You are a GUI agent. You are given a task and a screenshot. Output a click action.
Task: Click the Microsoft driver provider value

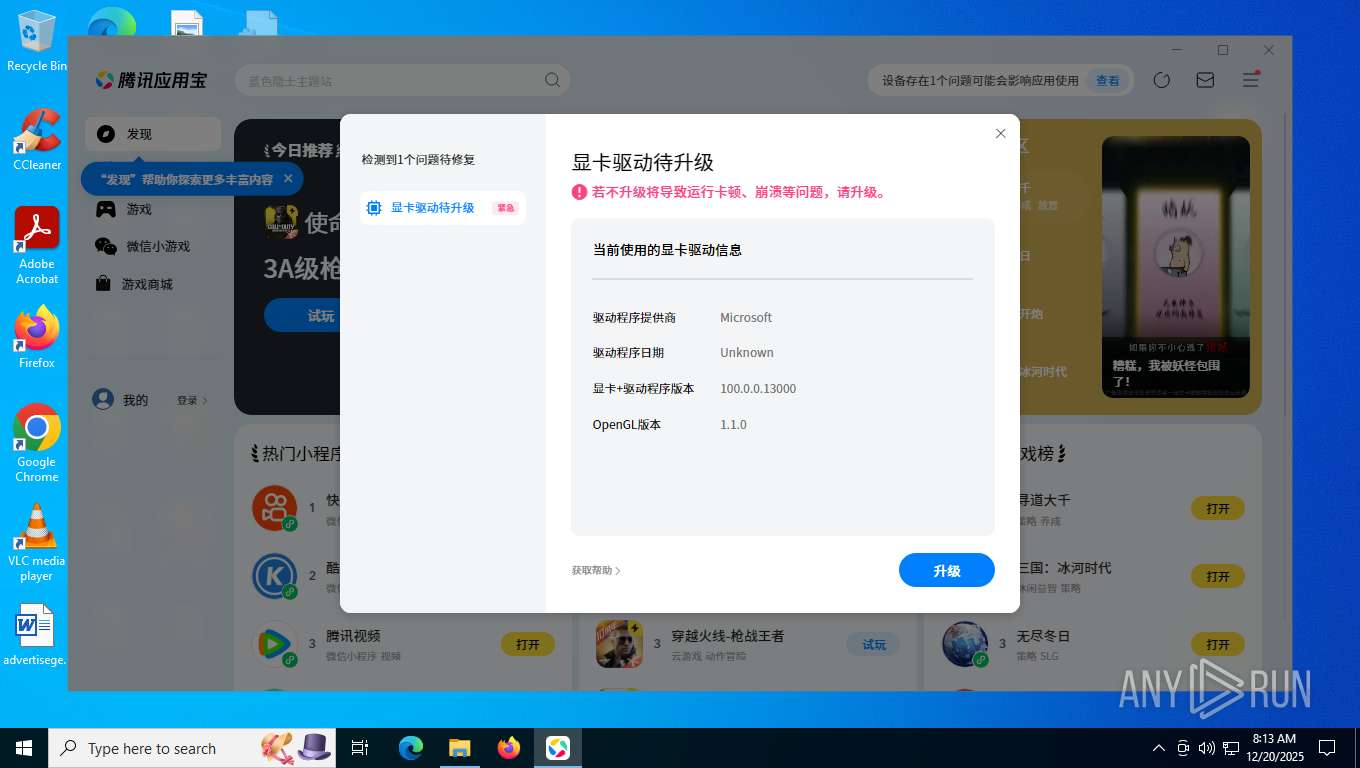coord(746,317)
